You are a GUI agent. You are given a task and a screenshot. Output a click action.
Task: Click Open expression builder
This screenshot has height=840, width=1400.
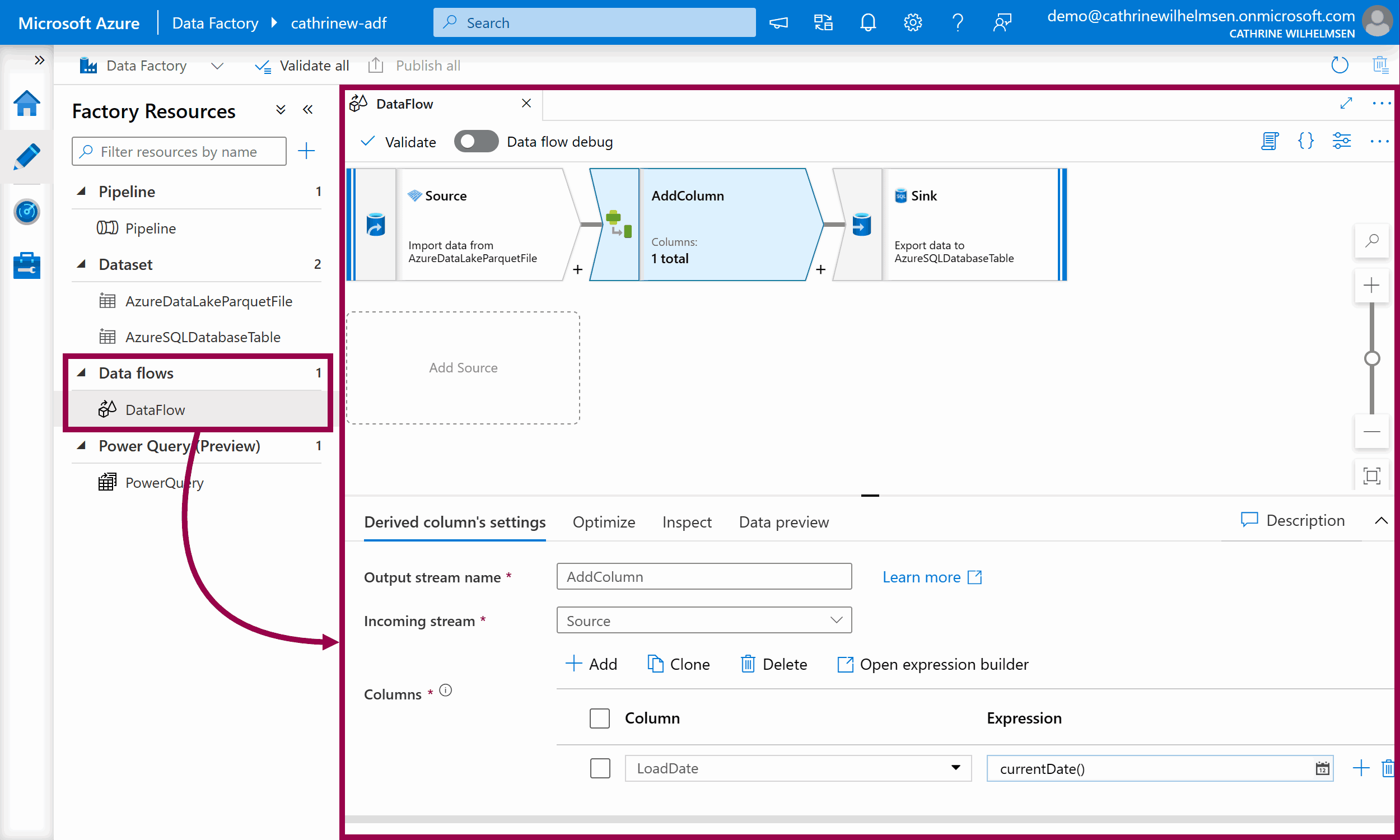[932, 664]
